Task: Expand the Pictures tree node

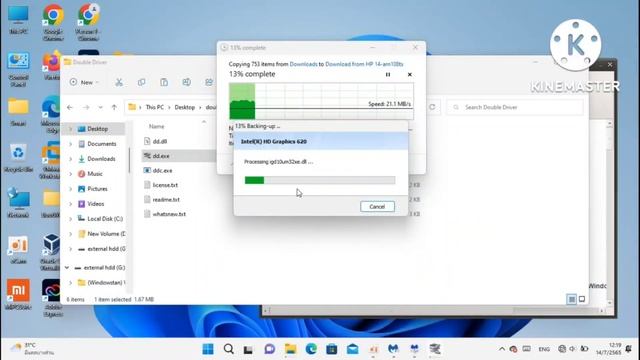Action: tap(70, 189)
